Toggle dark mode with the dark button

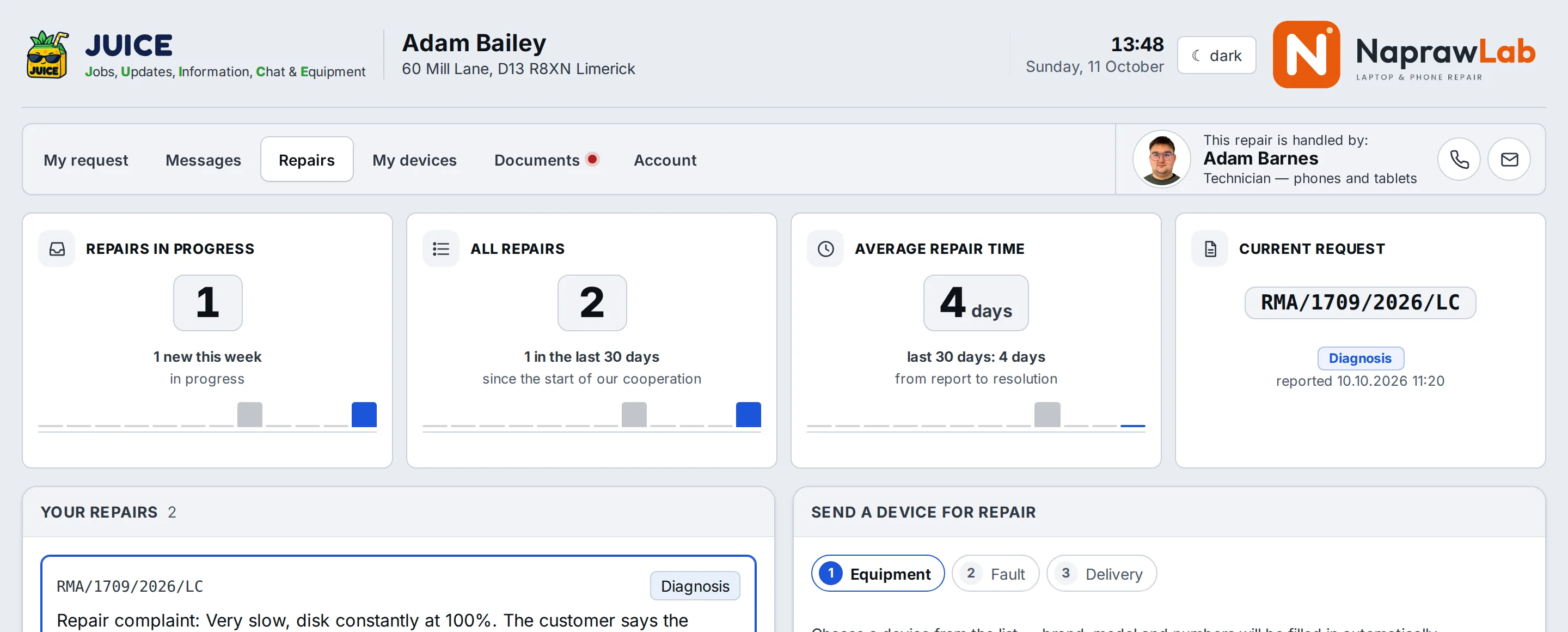pyautogui.click(x=1216, y=56)
